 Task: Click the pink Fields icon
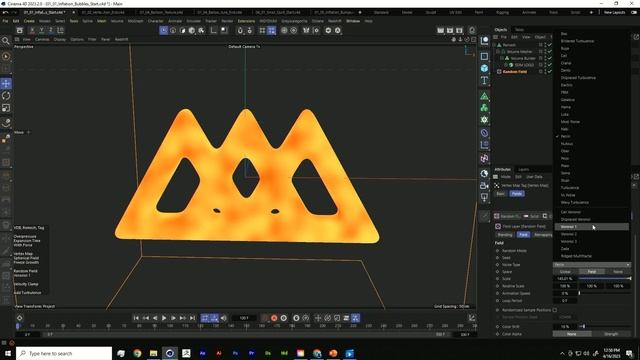484,158
